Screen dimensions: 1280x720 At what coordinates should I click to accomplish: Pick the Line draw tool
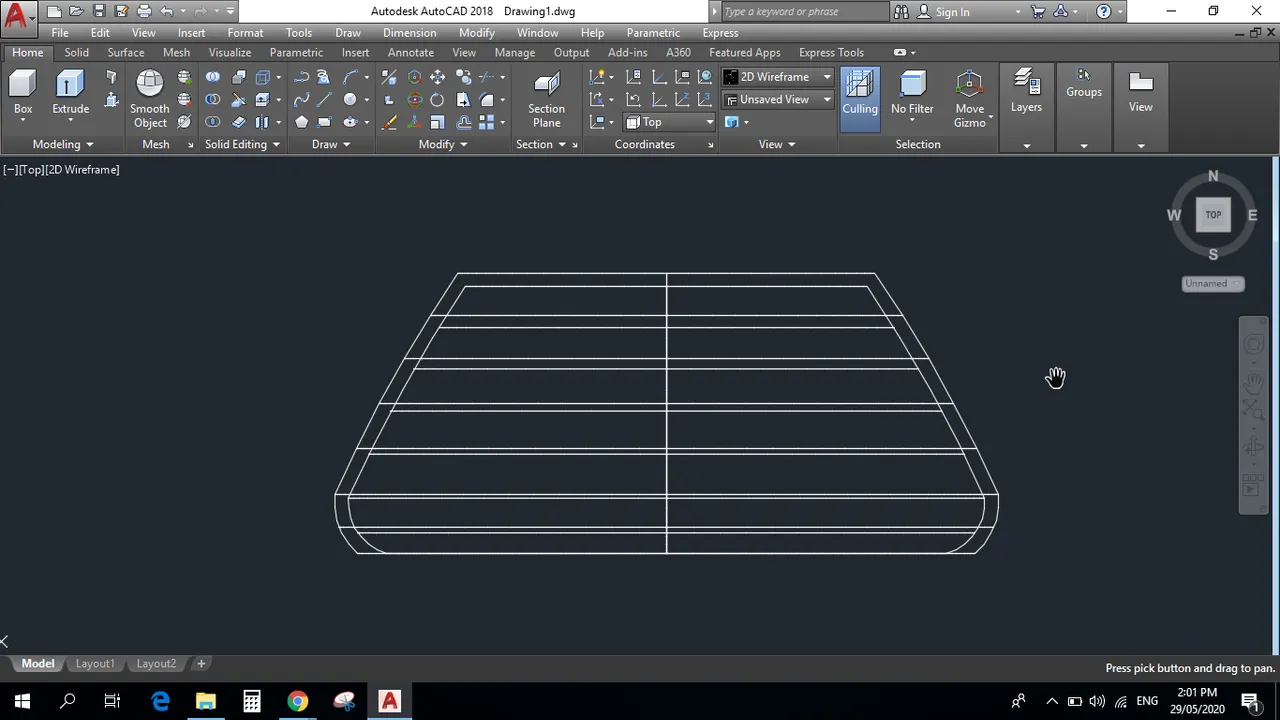(324, 100)
